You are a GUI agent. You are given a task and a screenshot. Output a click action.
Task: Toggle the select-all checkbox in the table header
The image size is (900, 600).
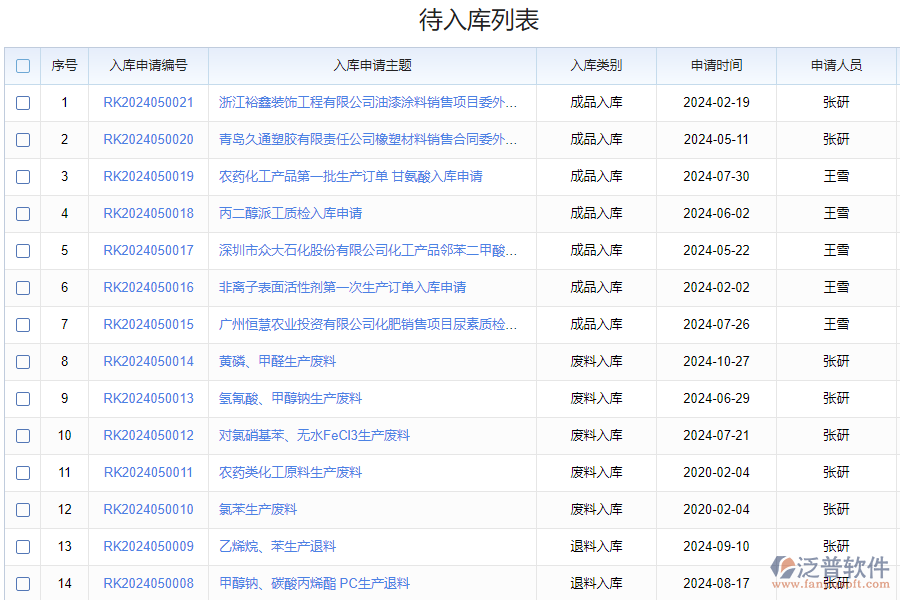point(22,65)
